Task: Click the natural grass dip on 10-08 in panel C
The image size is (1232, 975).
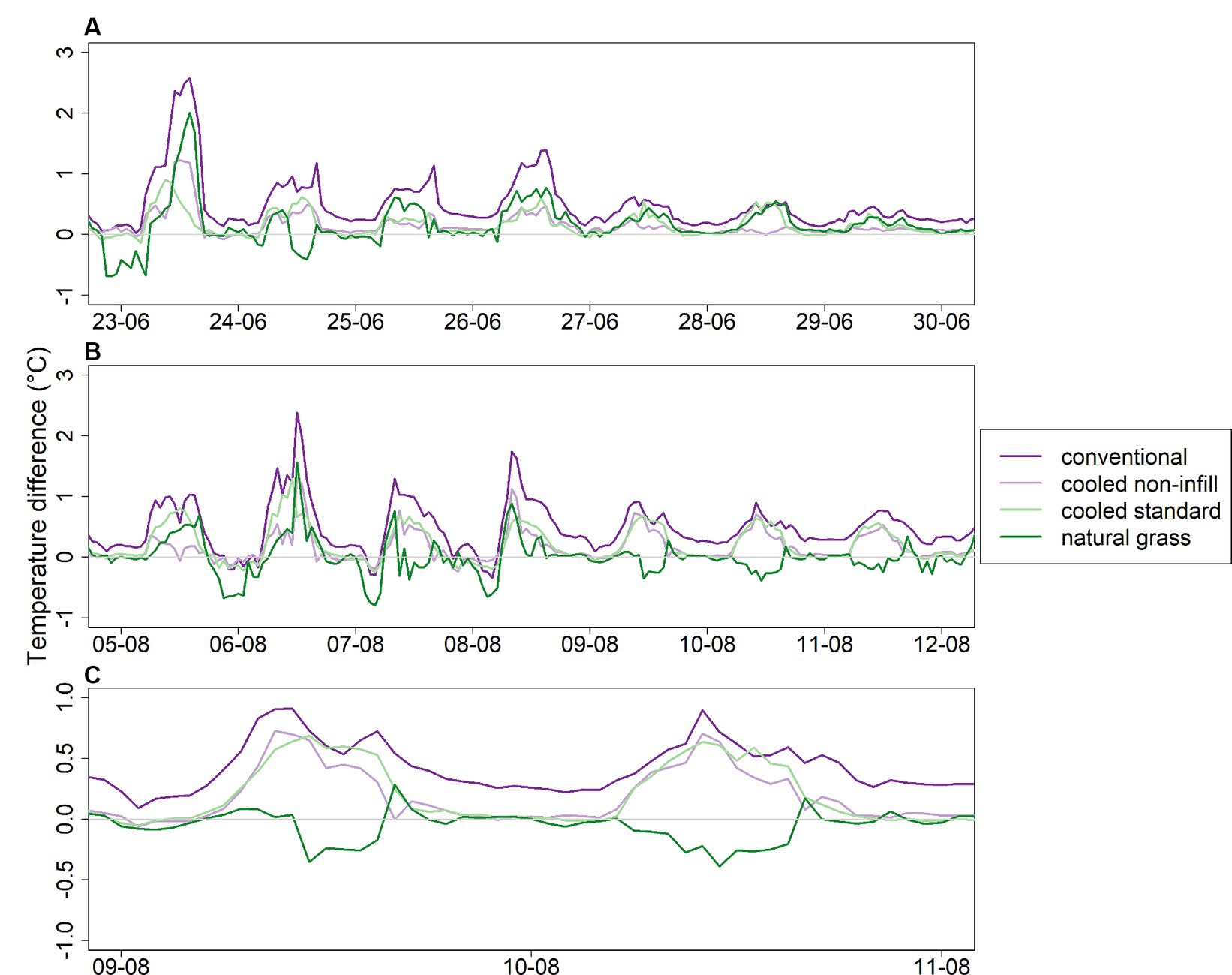Action: click(x=720, y=866)
